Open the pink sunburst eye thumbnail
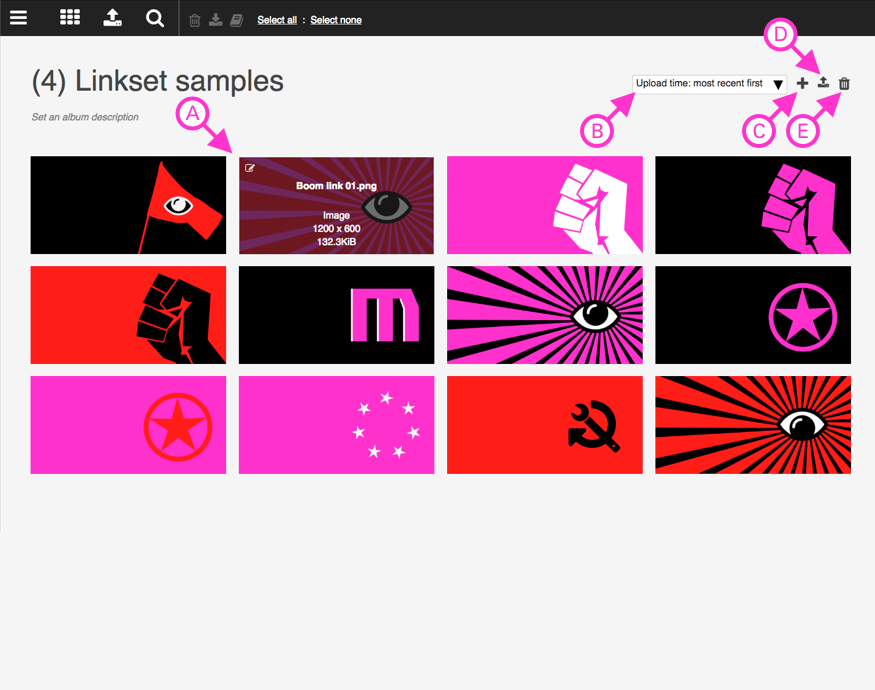The width and height of the screenshot is (875, 690). pyautogui.click(x=545, y=315)
